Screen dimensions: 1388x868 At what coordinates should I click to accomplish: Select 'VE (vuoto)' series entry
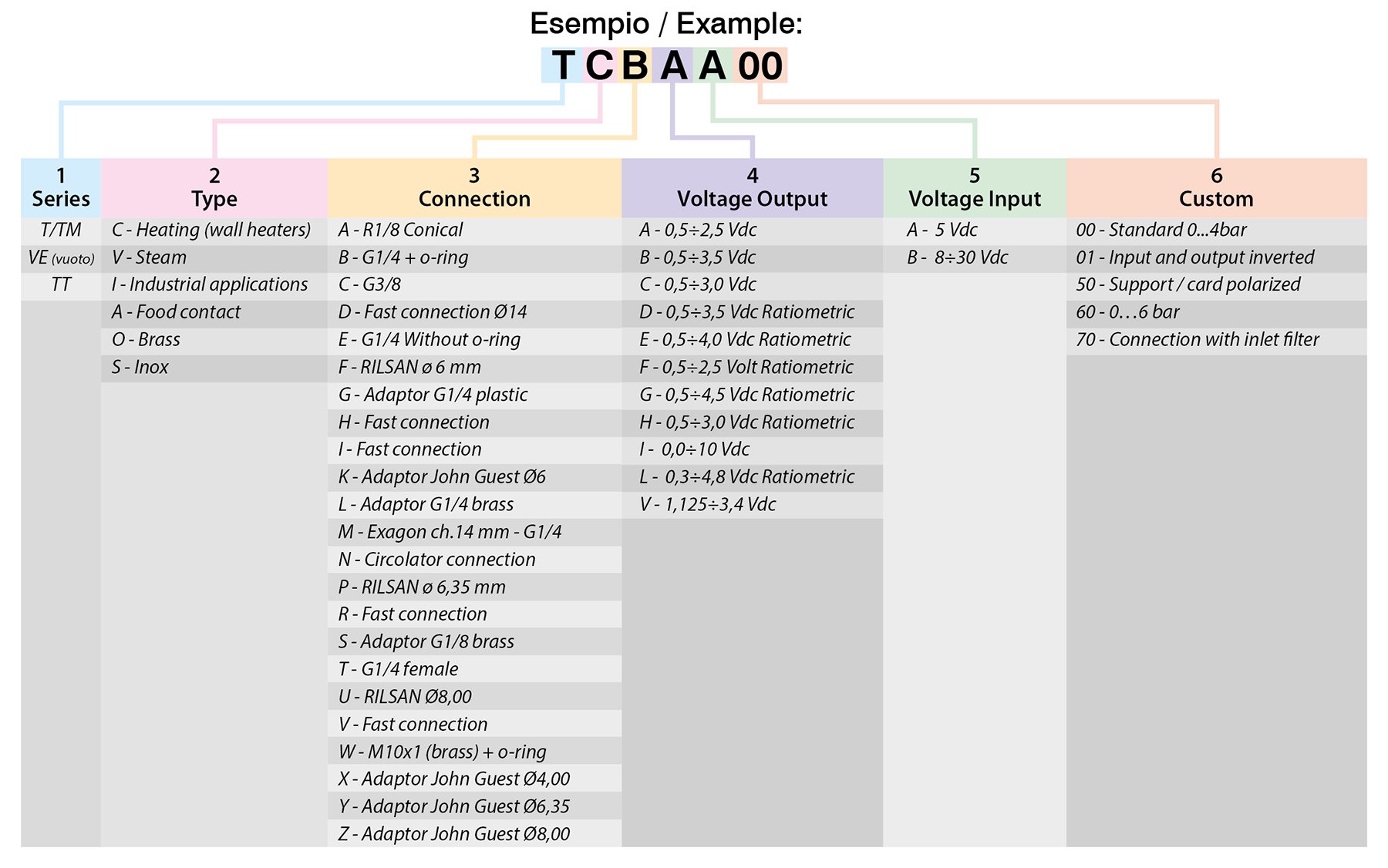tap(61, 258)
